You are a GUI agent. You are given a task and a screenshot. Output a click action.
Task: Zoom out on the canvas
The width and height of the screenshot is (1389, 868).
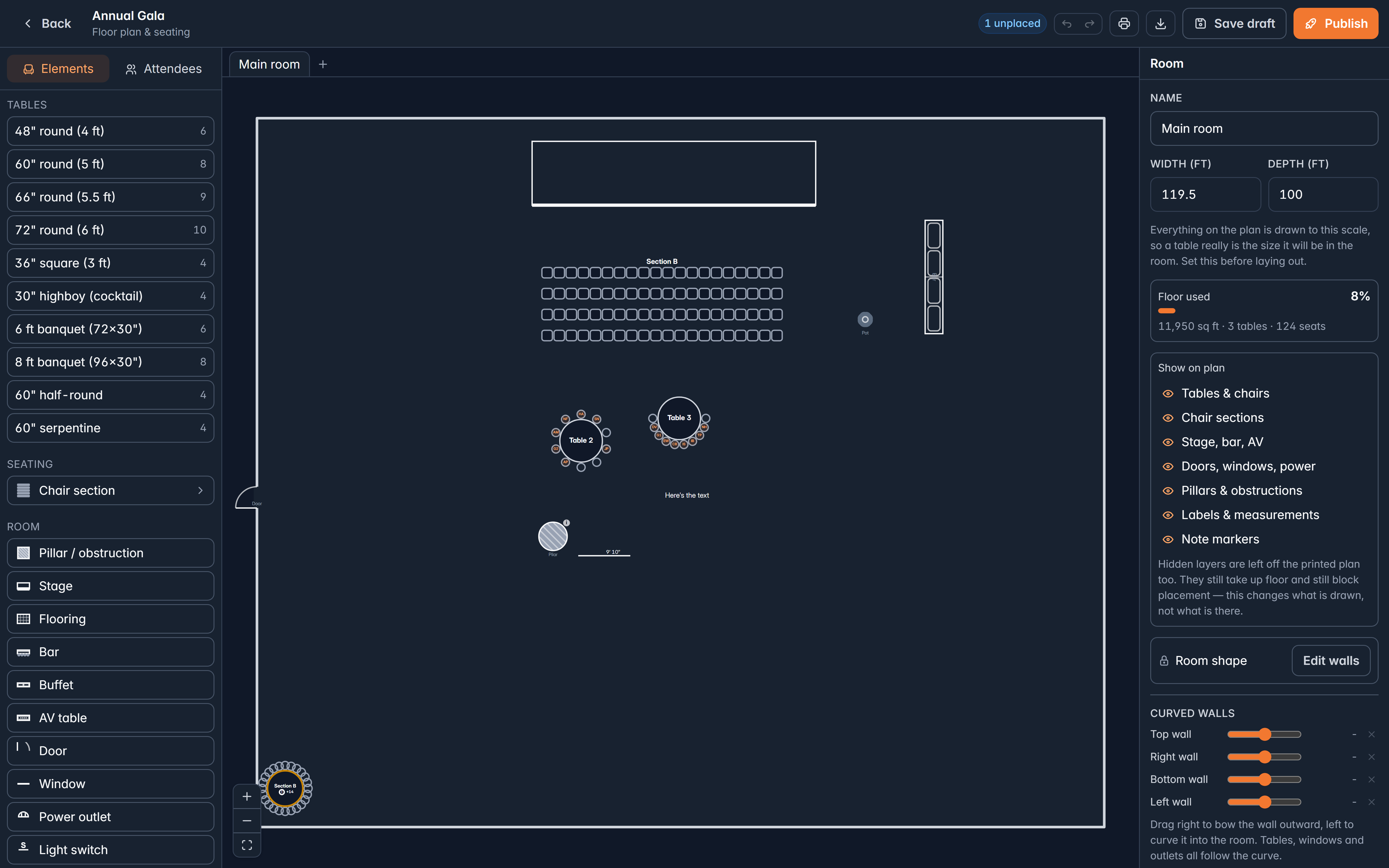247,820
